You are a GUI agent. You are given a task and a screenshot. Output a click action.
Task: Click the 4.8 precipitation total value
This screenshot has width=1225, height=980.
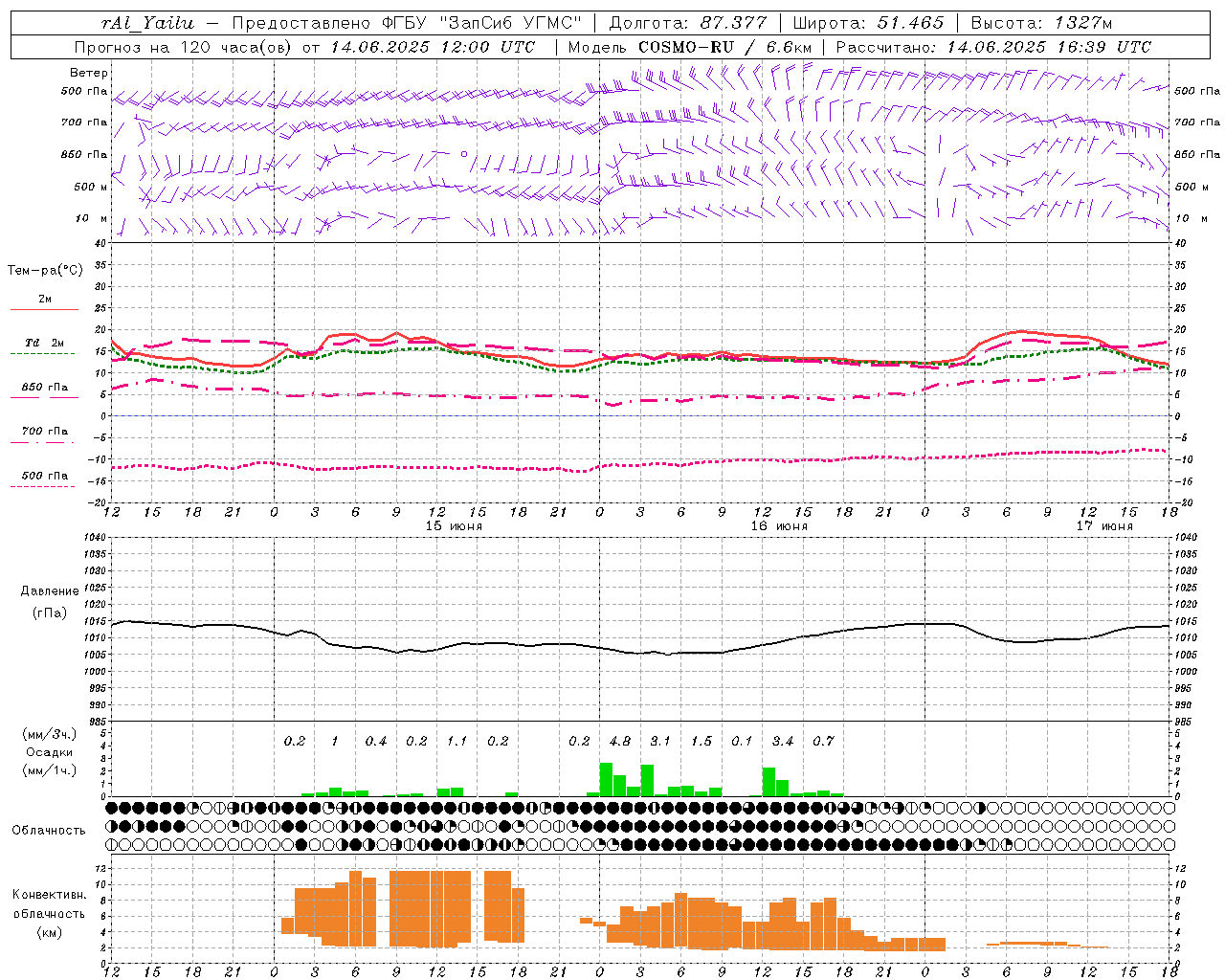click(x=620, y=742)
